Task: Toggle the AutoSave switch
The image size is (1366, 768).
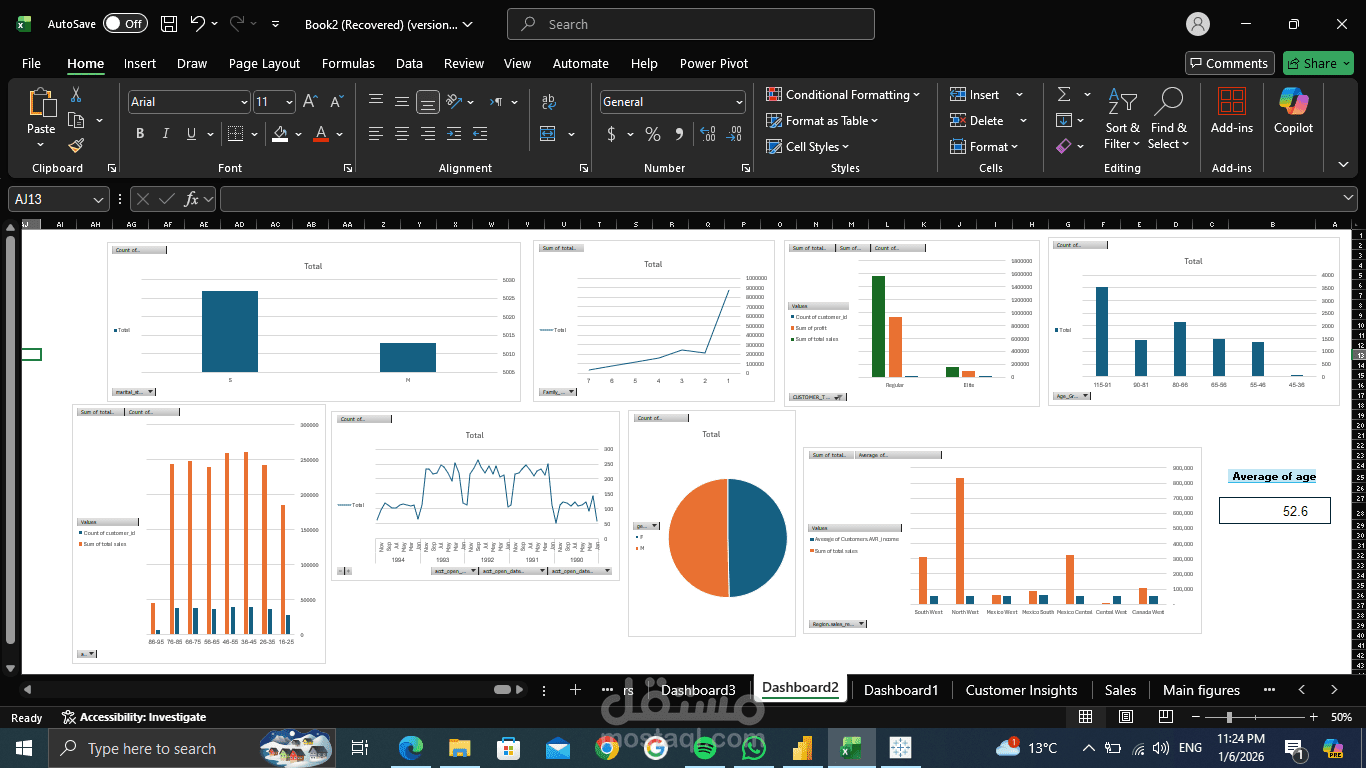Action: (x=125, y=23)
